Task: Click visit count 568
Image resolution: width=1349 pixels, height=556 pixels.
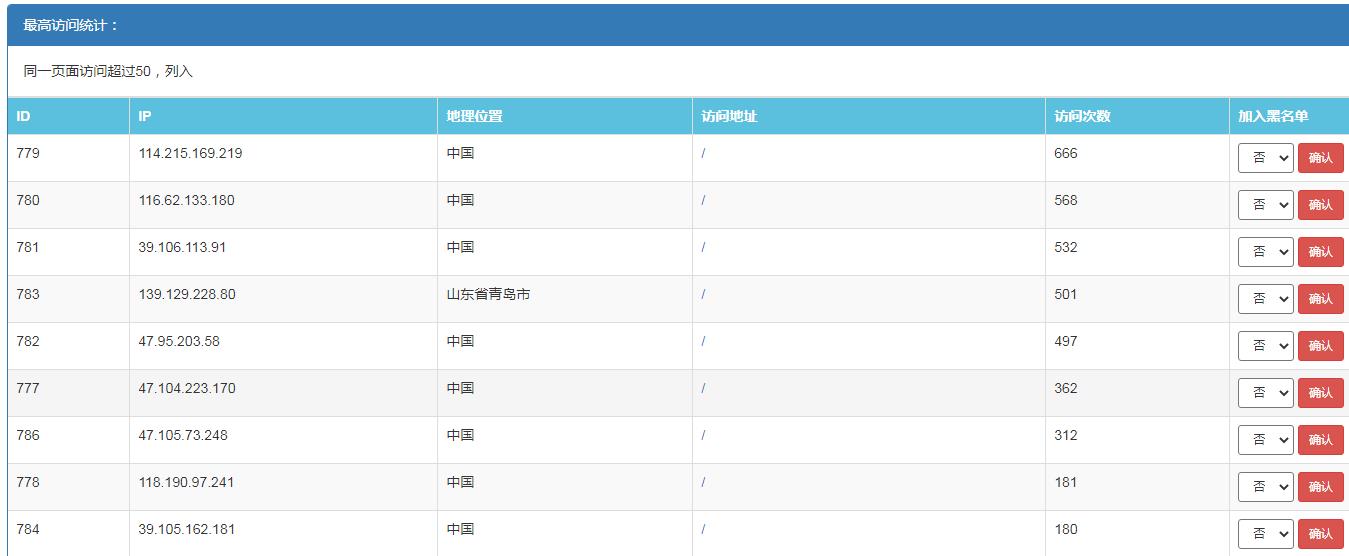Action: coord(1066,201)
